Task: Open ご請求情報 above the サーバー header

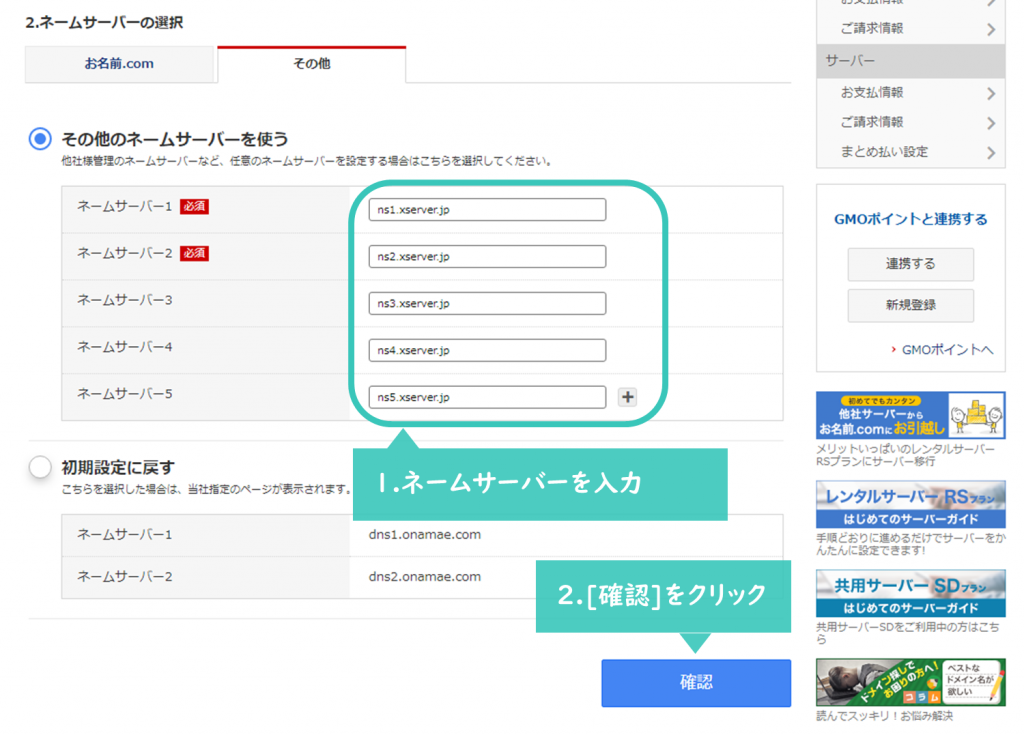Action: 872,28
